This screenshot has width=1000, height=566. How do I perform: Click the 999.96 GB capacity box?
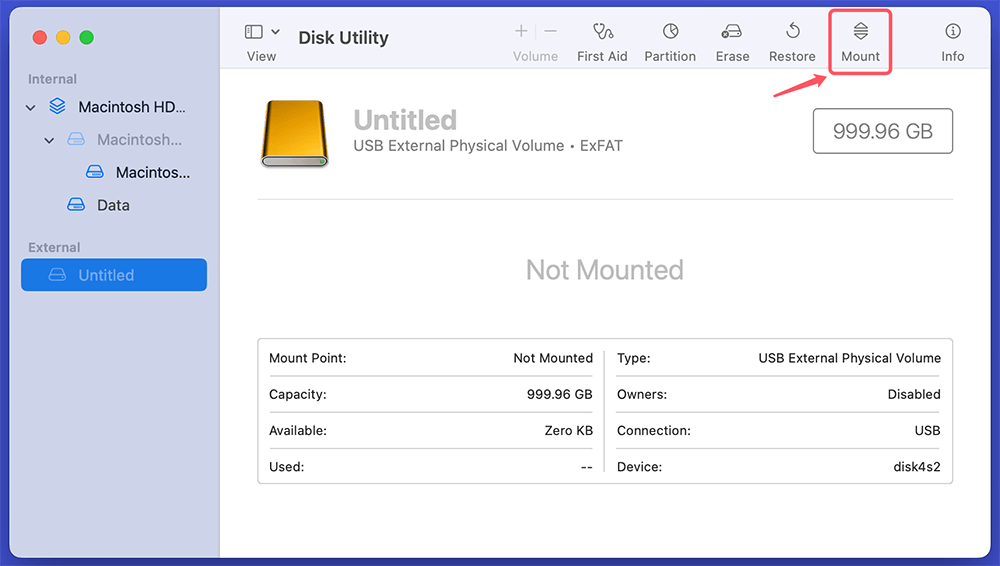(882, 131)
